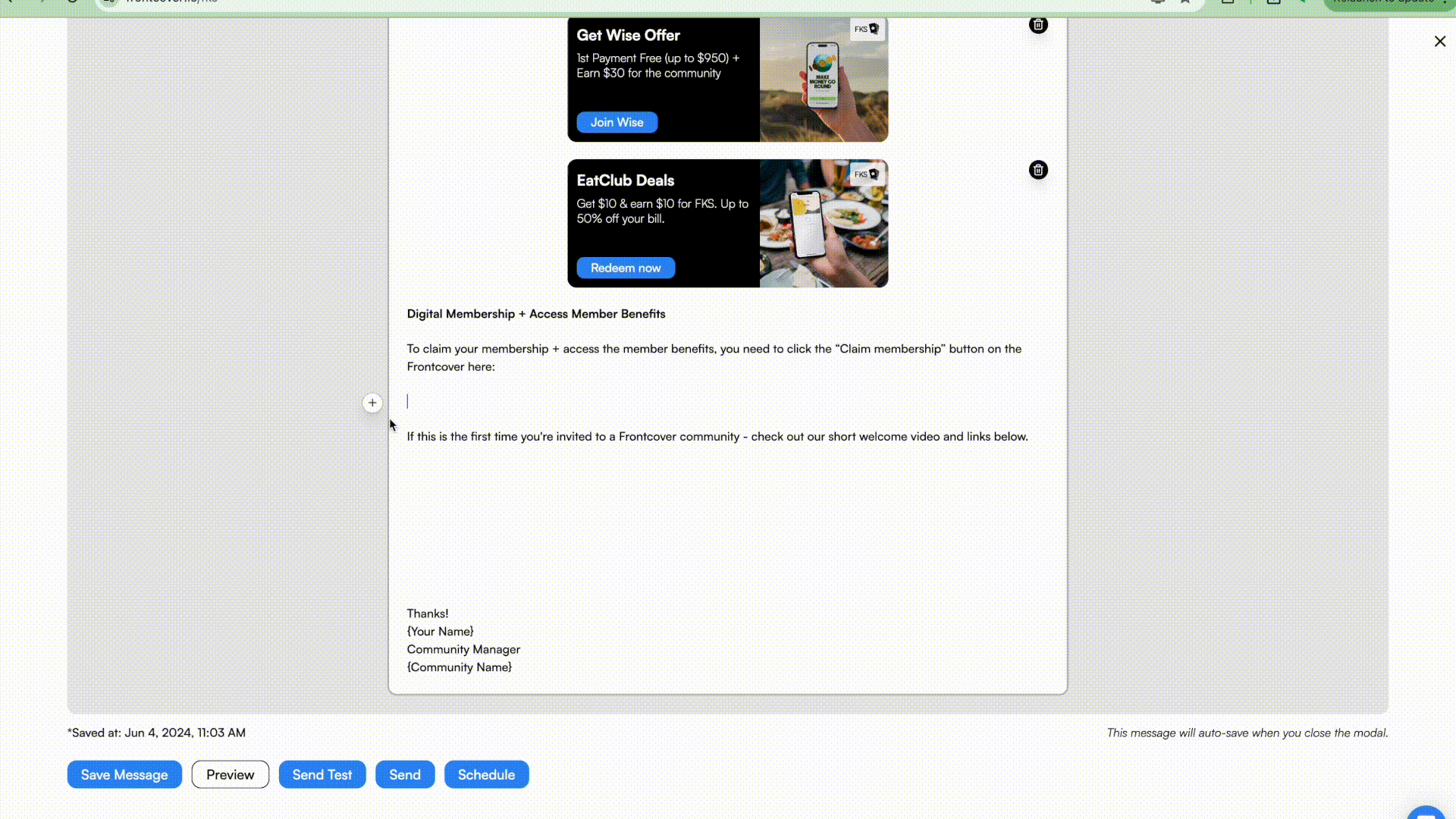Open the chat widget bubble
This screenshot has width=1456, height=819.
click(1427, 813)
